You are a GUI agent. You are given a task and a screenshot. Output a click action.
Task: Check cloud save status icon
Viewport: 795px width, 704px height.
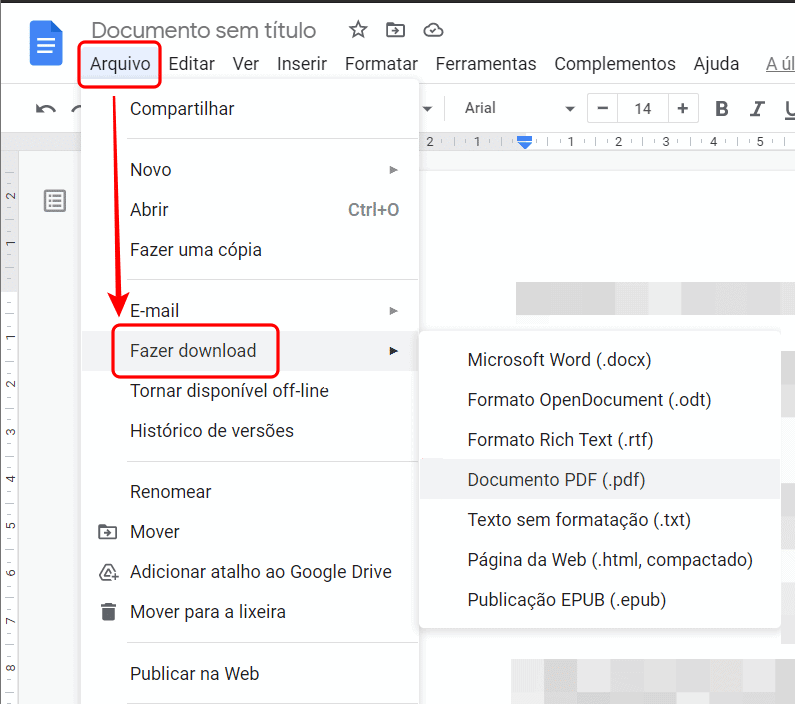tap(433, 30)
